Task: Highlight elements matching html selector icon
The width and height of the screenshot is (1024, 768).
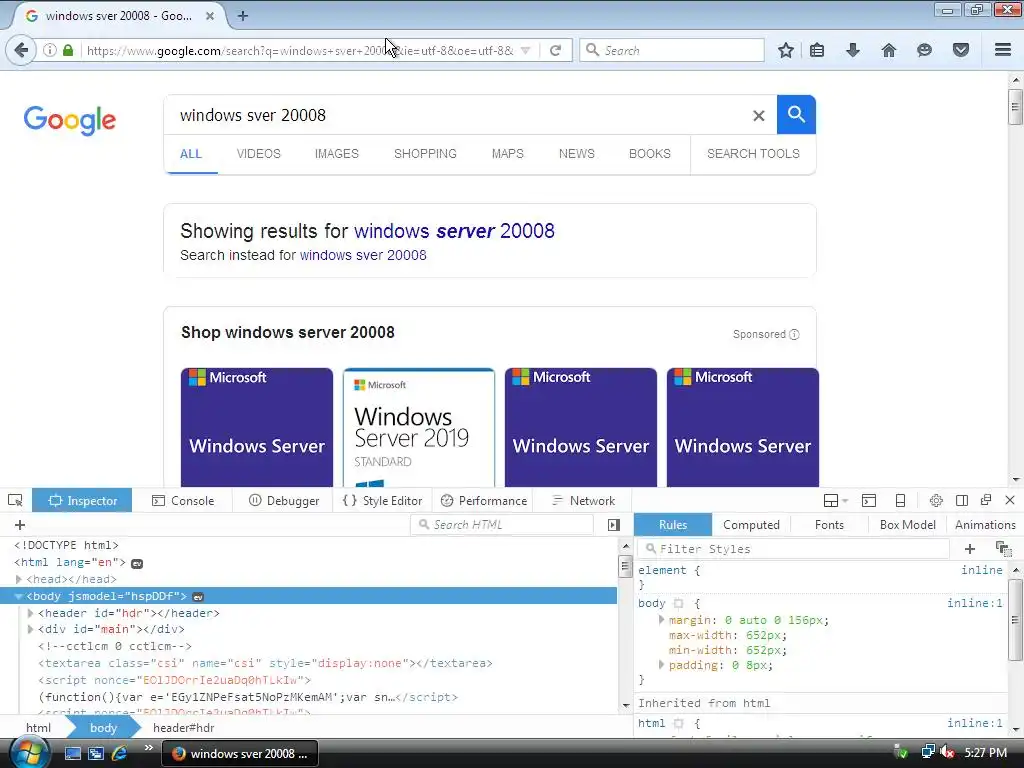Action: click(x=679, y=724)
